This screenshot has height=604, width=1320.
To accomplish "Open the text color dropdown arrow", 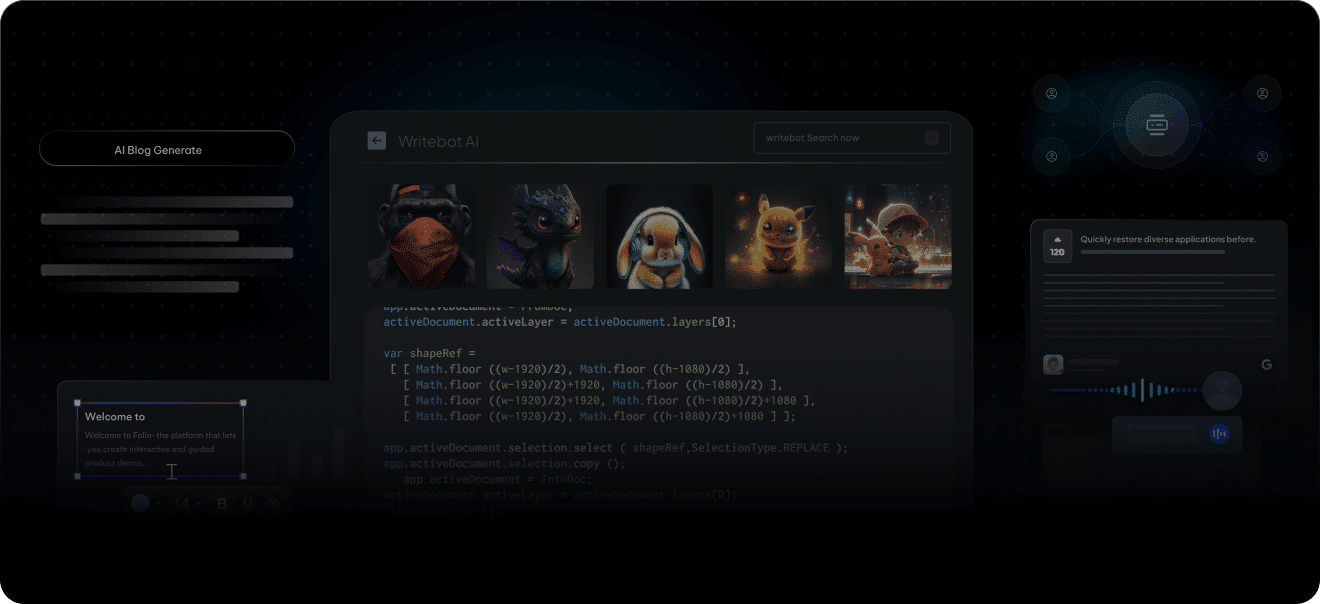I will [157, 503].
